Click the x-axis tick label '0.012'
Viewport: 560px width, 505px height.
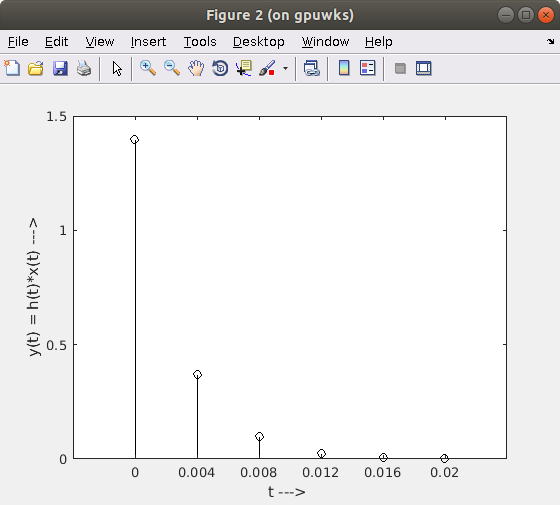coord(320,472)
